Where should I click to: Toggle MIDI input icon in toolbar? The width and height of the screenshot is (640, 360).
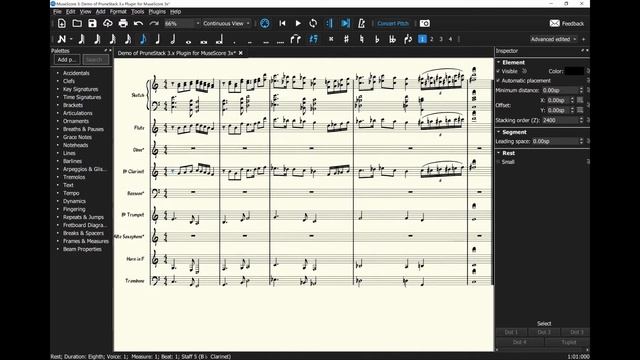tap(264, 23)
